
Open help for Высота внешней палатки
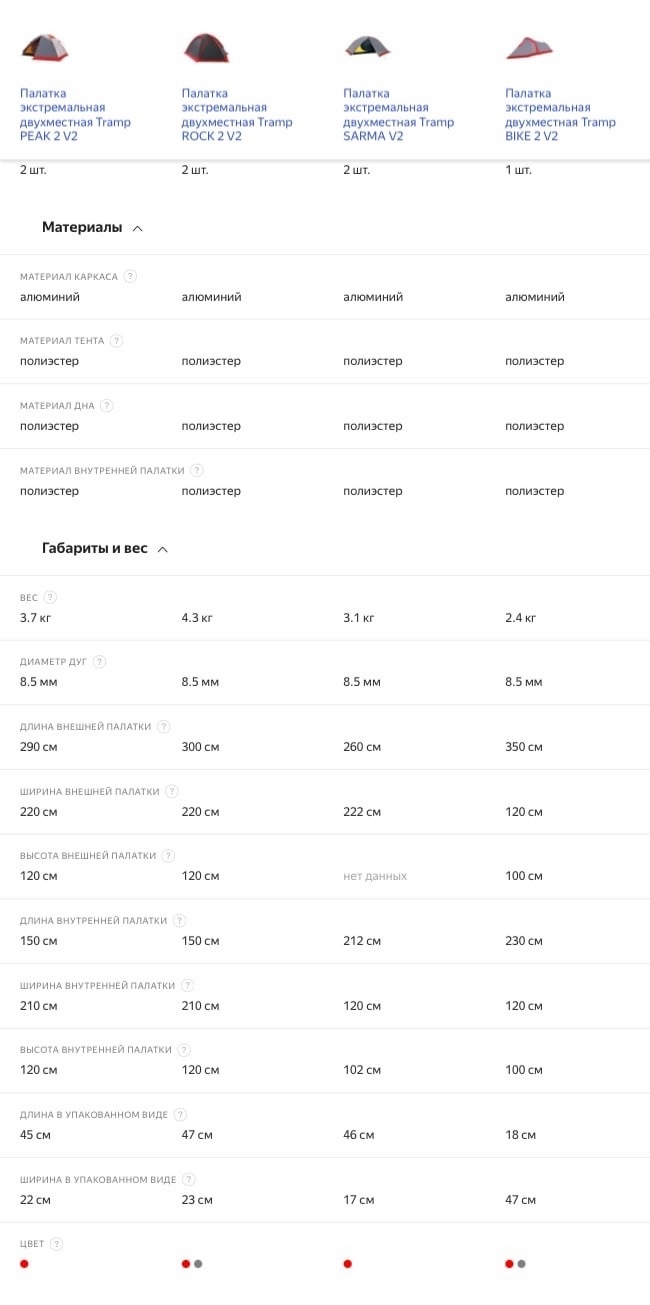[x=169, y=856]
